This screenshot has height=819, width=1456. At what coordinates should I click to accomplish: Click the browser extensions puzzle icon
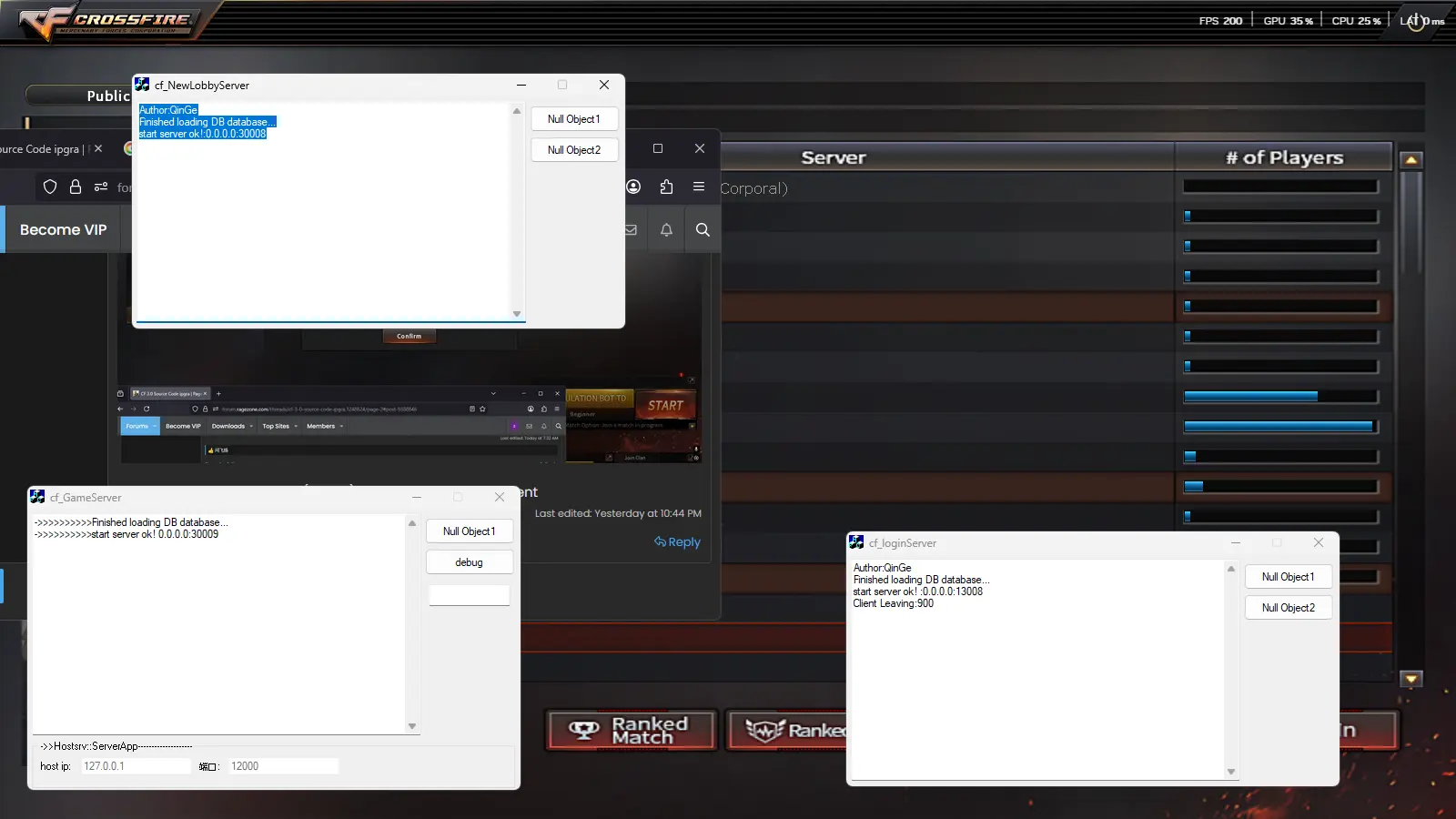pyautogui.click(x=666, y=187)
